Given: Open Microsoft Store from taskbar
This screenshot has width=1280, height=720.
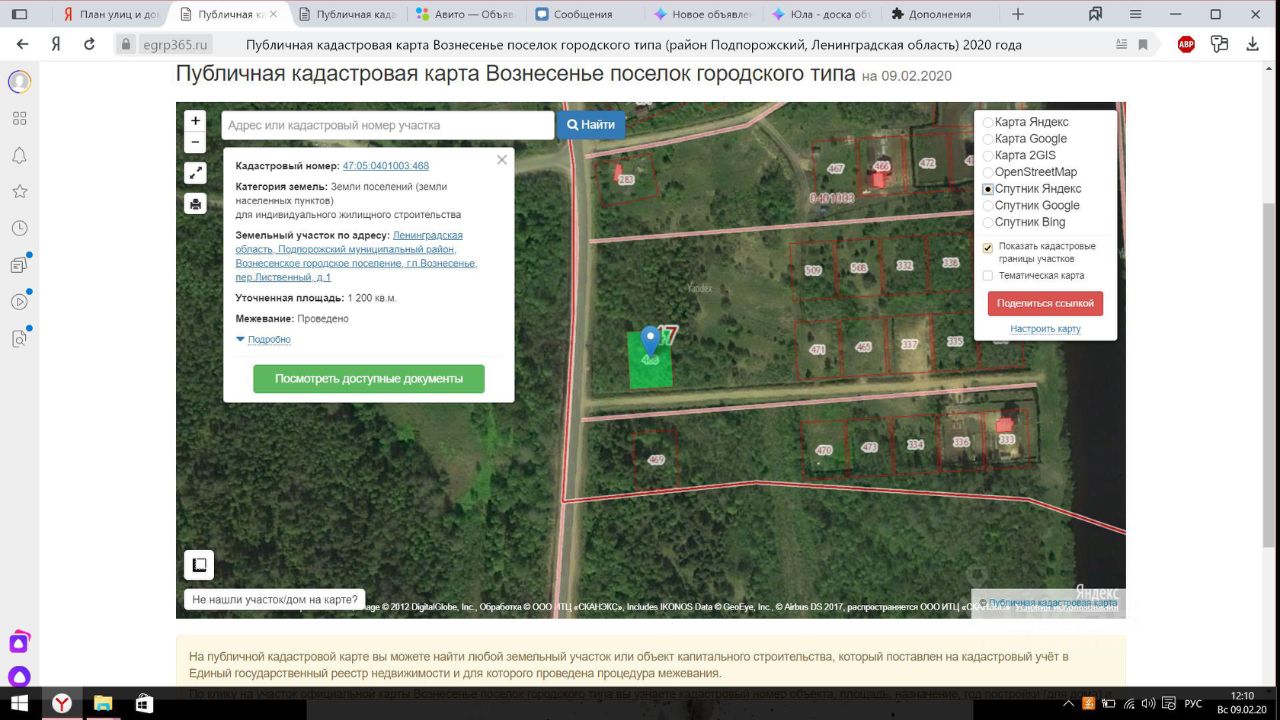Looking at the screenshot, I should [144, 704].
